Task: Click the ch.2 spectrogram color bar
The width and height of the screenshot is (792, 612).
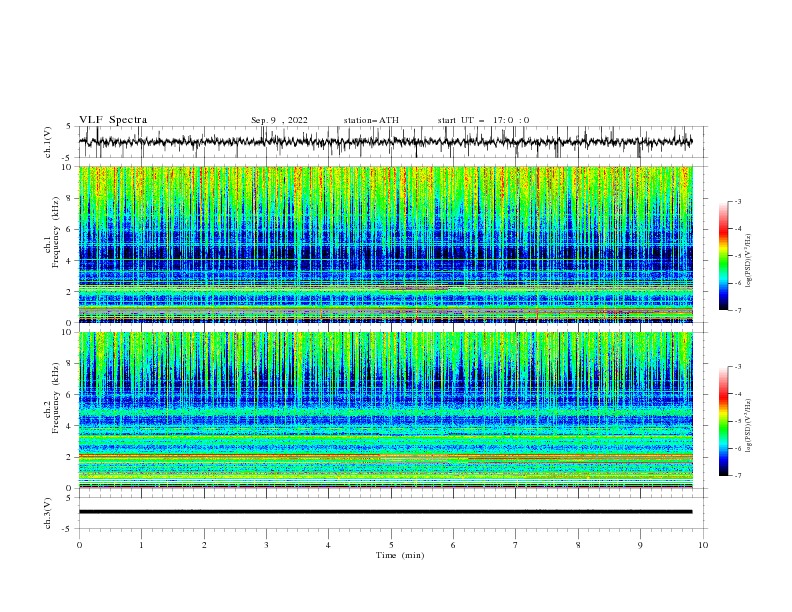Action: 723,421
